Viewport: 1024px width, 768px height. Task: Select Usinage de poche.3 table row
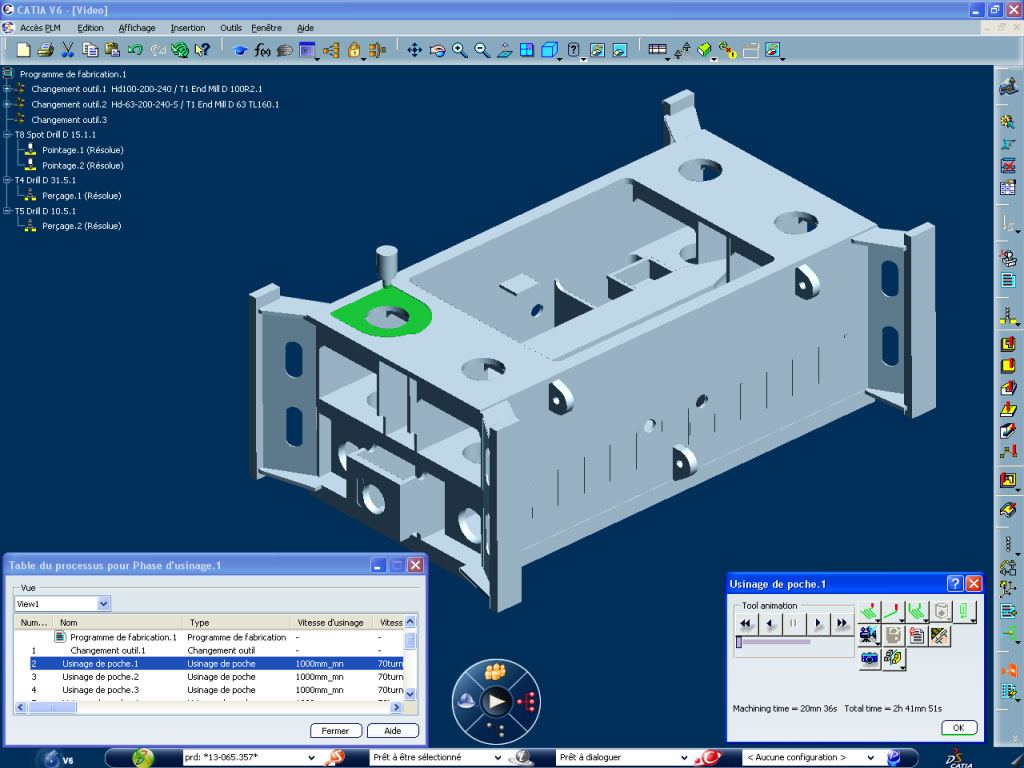click(100, 690)
